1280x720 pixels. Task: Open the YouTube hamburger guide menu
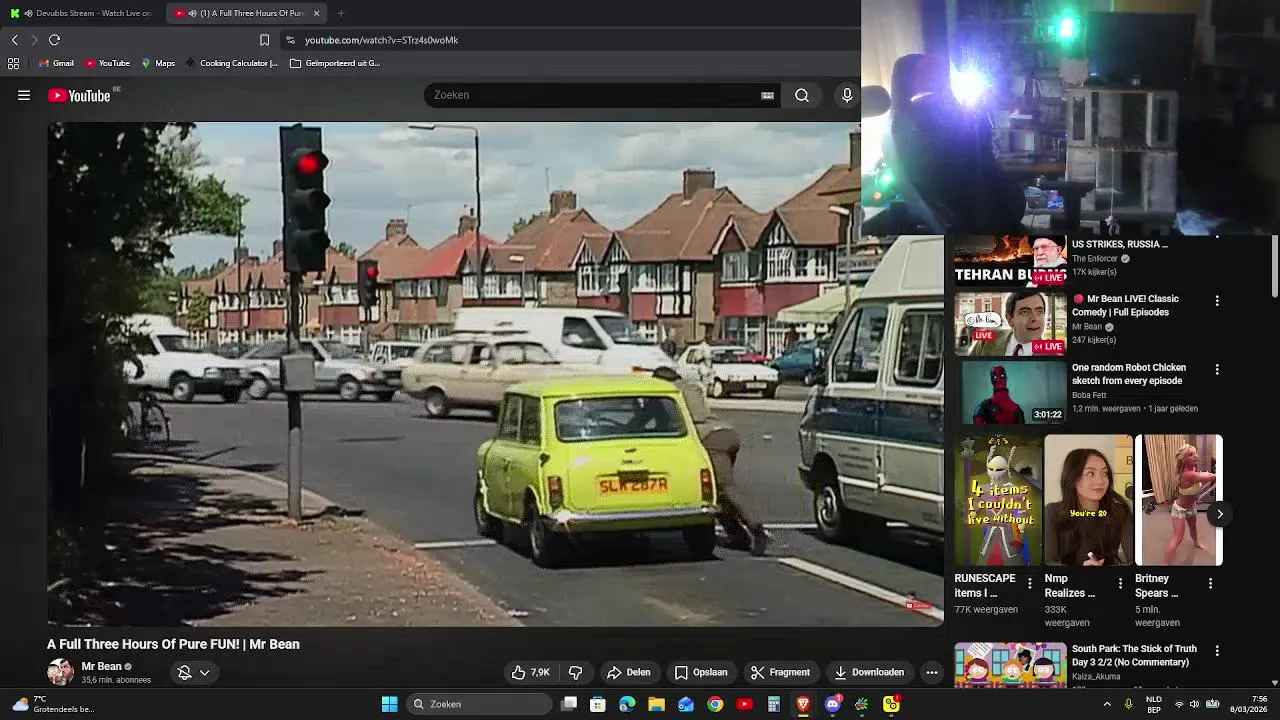point(24,95)
